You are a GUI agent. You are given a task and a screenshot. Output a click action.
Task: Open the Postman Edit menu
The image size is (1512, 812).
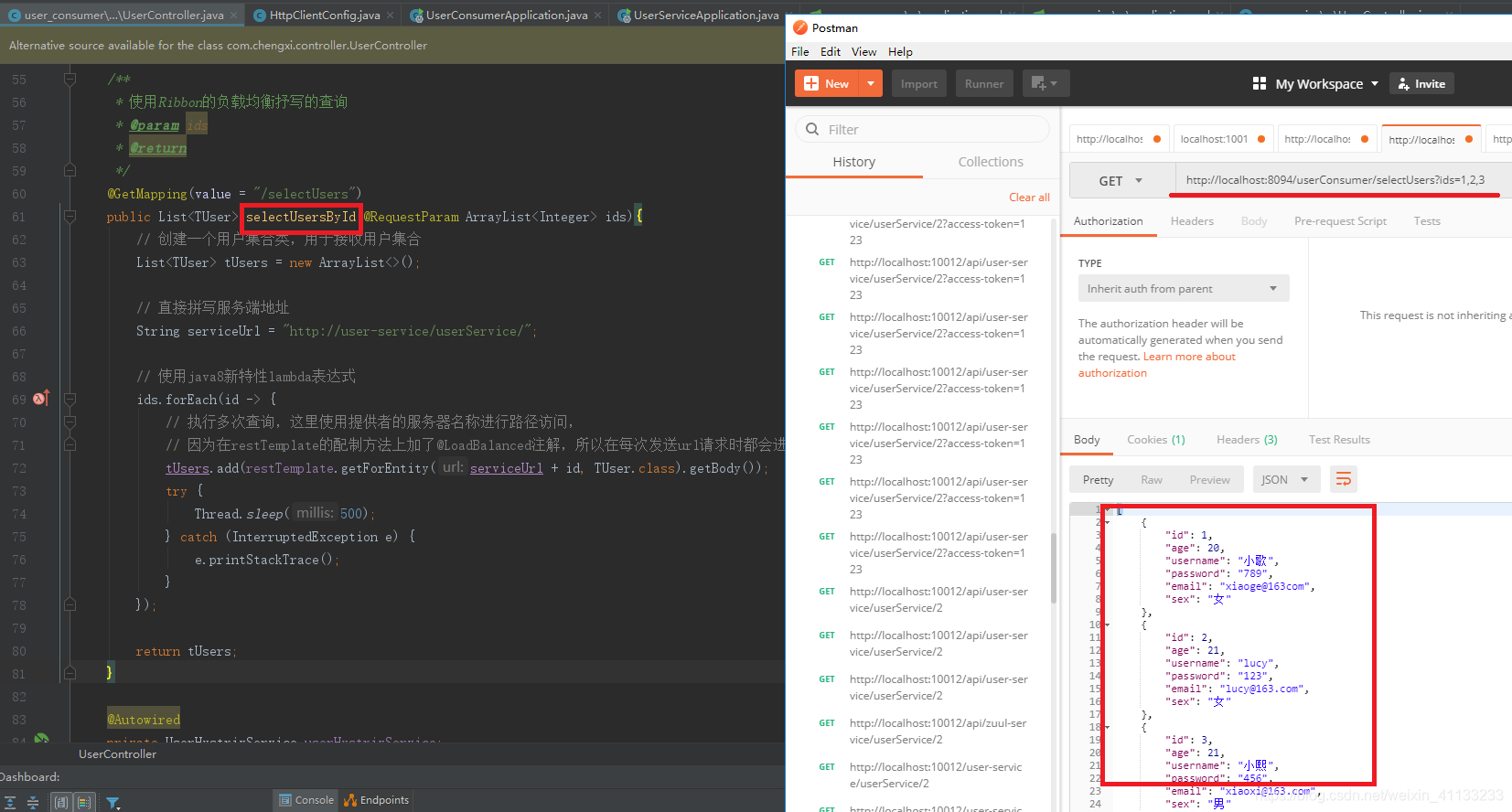830,52
